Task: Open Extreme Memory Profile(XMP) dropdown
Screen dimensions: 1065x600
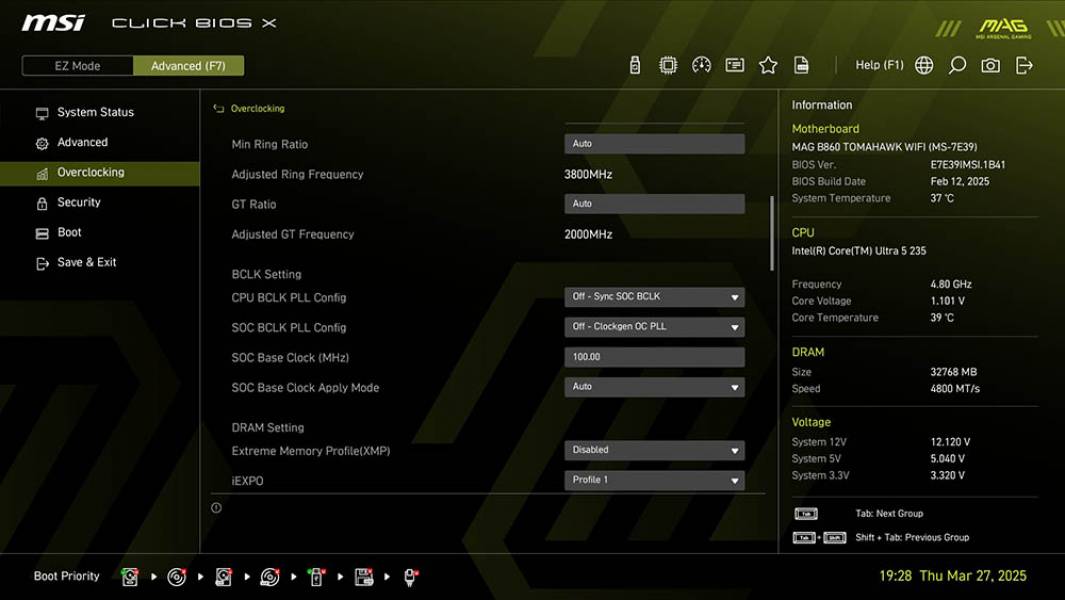Action: pos(654,451)
